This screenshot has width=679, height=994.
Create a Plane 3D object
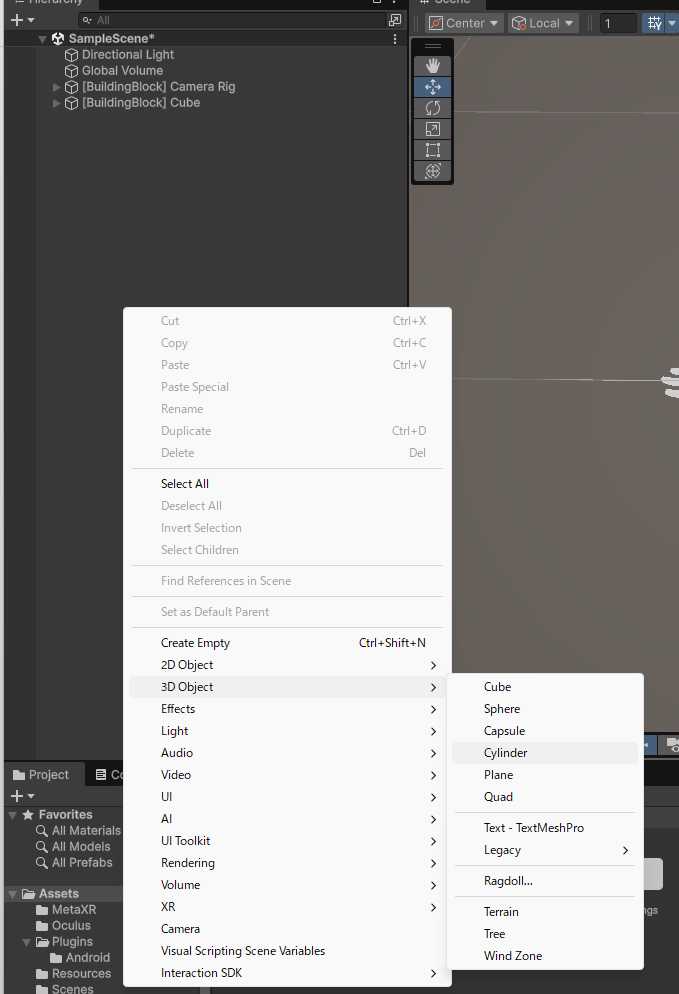(x=545, y=775)
